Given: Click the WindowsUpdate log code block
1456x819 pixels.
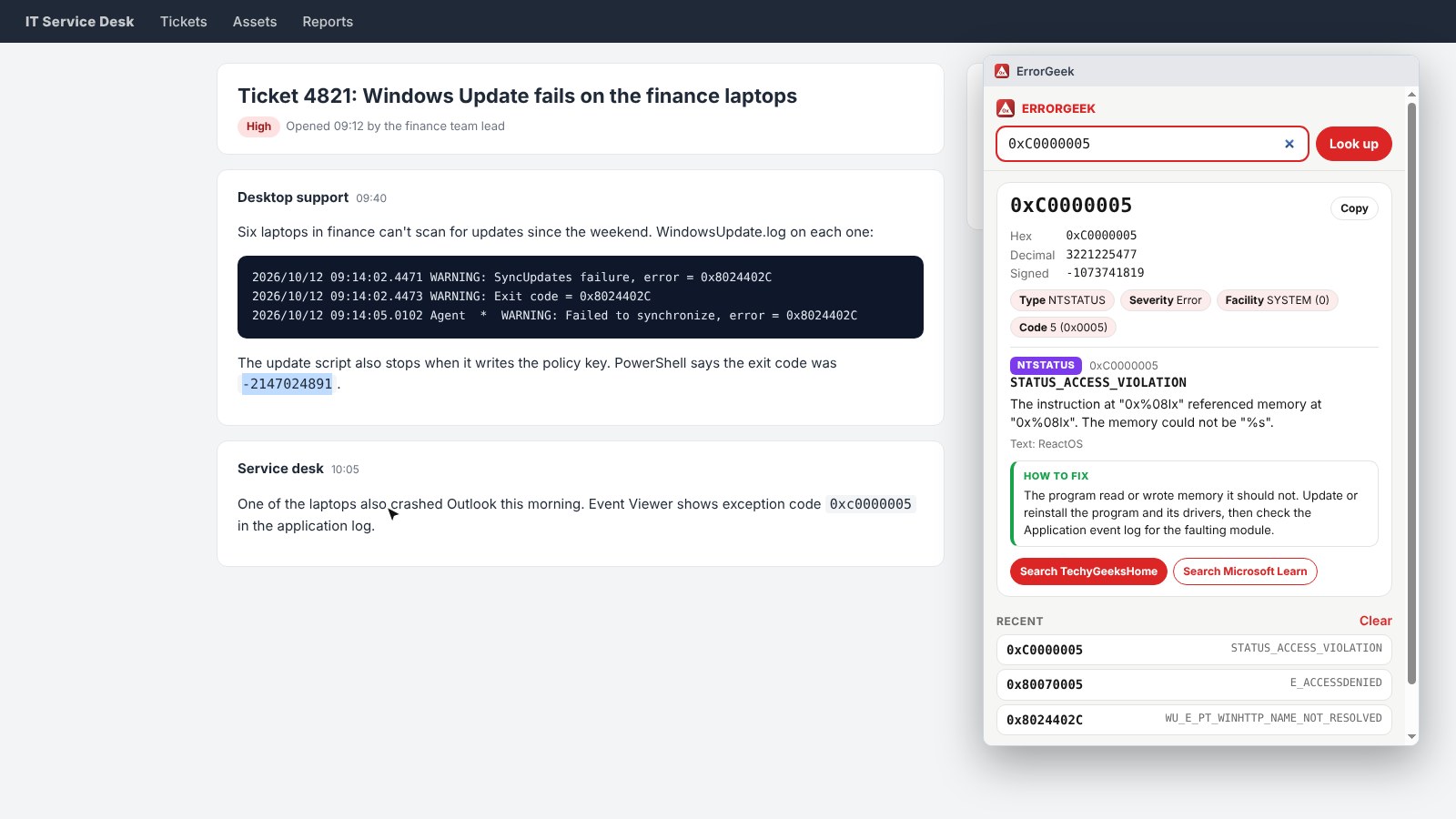Looking at the screenshot, I should point(581,297).
